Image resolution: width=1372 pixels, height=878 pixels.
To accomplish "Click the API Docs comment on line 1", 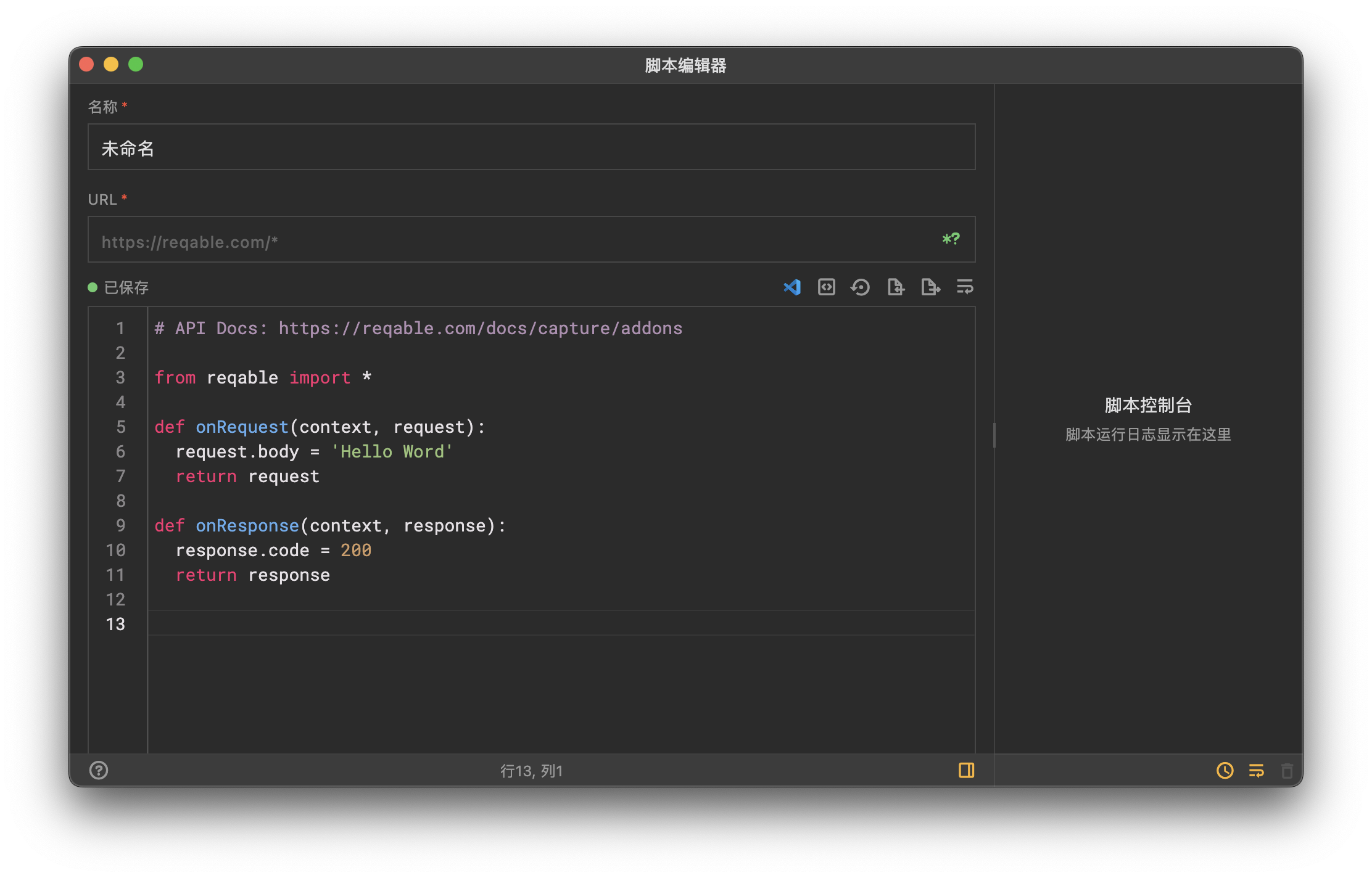I will 418,328.
